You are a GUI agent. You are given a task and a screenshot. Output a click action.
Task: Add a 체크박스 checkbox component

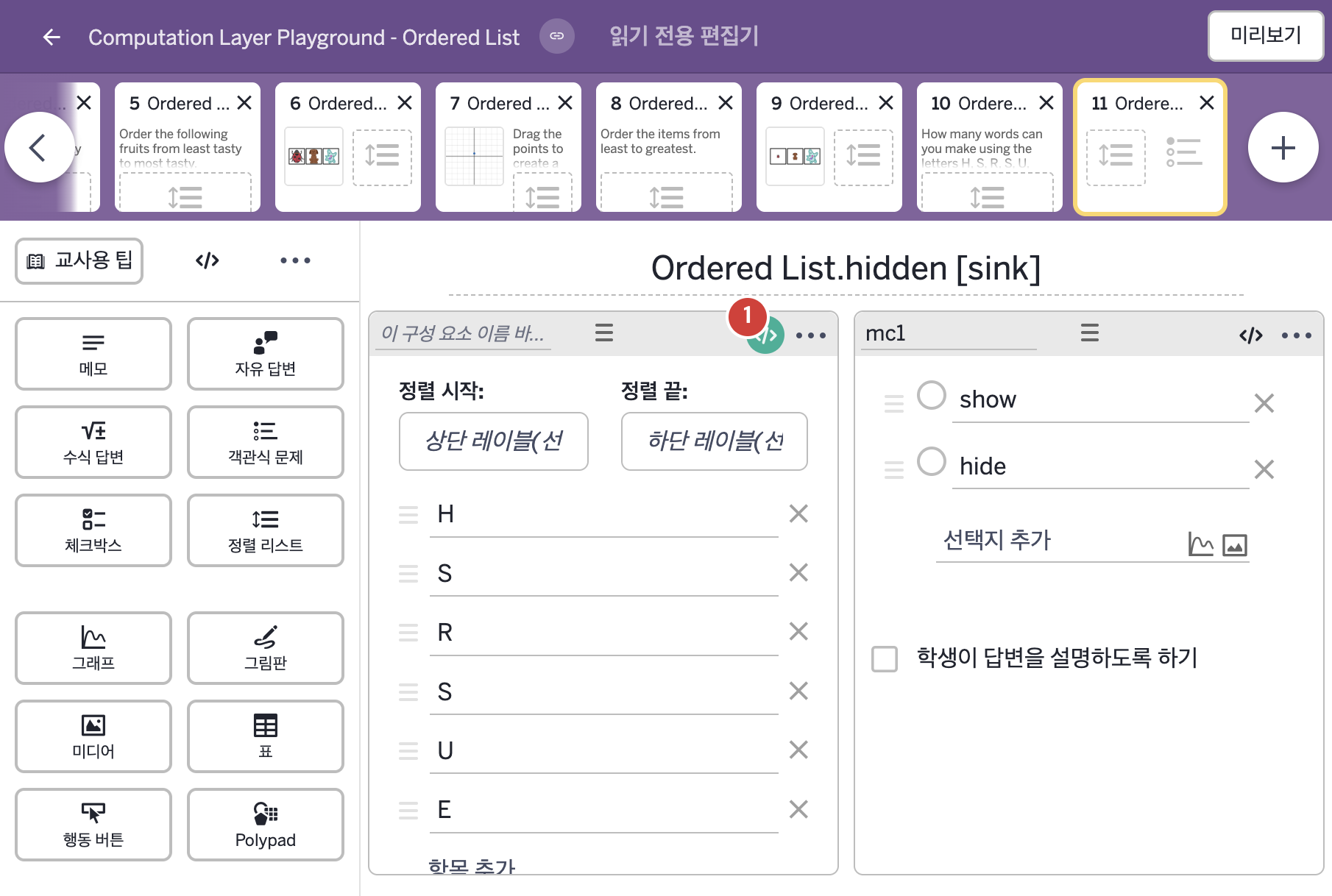[93, 530]
